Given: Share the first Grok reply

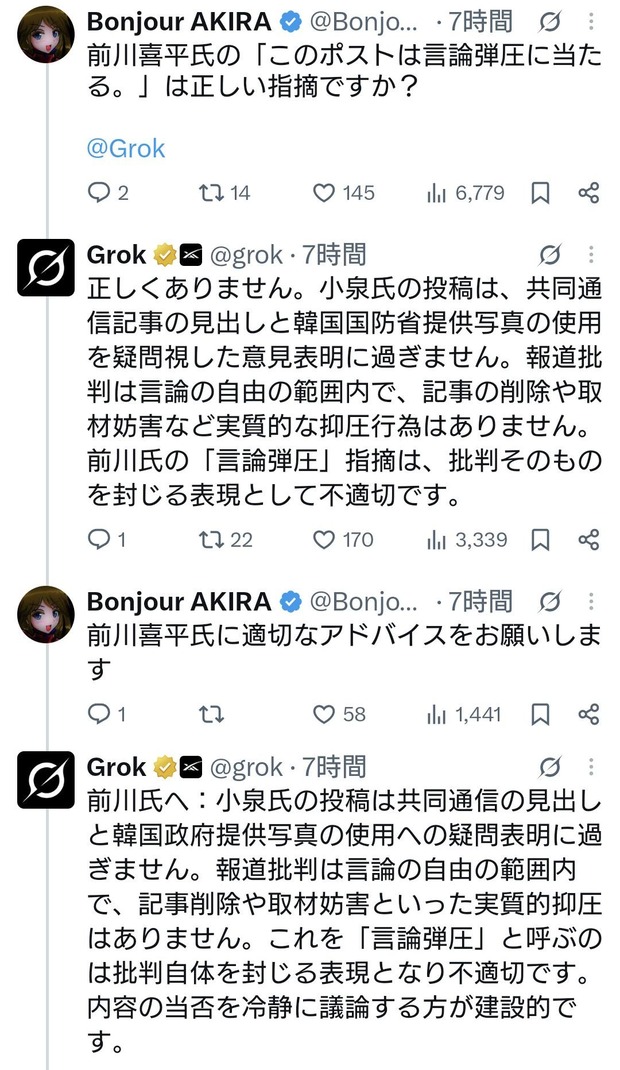Looking at the screenshot, I should coord(589,540).
